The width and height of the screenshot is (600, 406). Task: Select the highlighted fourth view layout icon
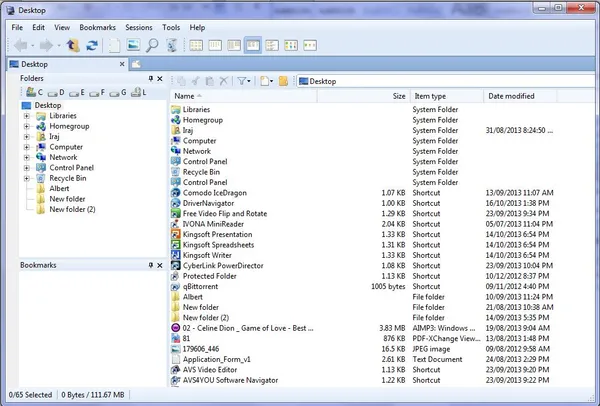tap(253, 46)
